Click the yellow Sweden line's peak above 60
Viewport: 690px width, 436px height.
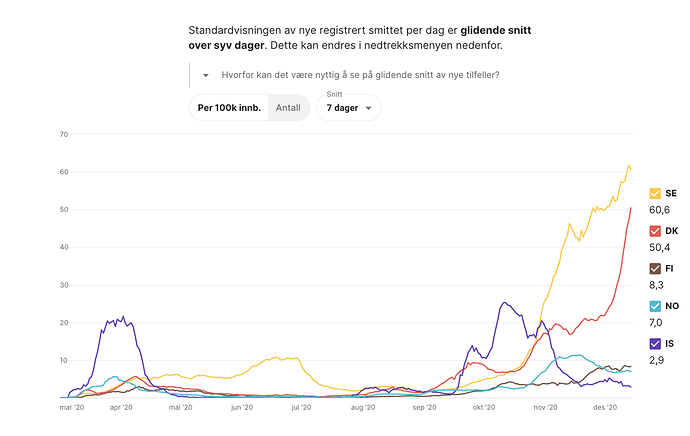[x=629, y=166]
